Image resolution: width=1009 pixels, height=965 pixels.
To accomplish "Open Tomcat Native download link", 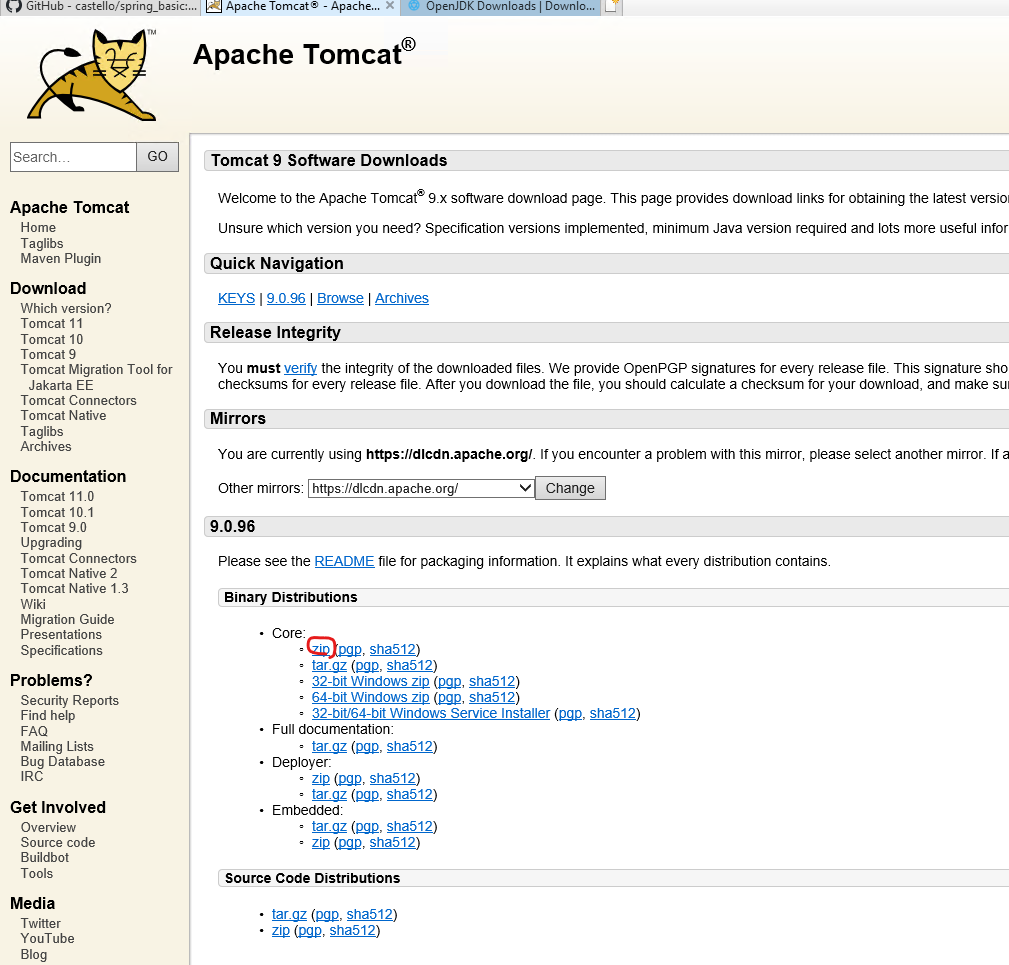I will [63, 416].
